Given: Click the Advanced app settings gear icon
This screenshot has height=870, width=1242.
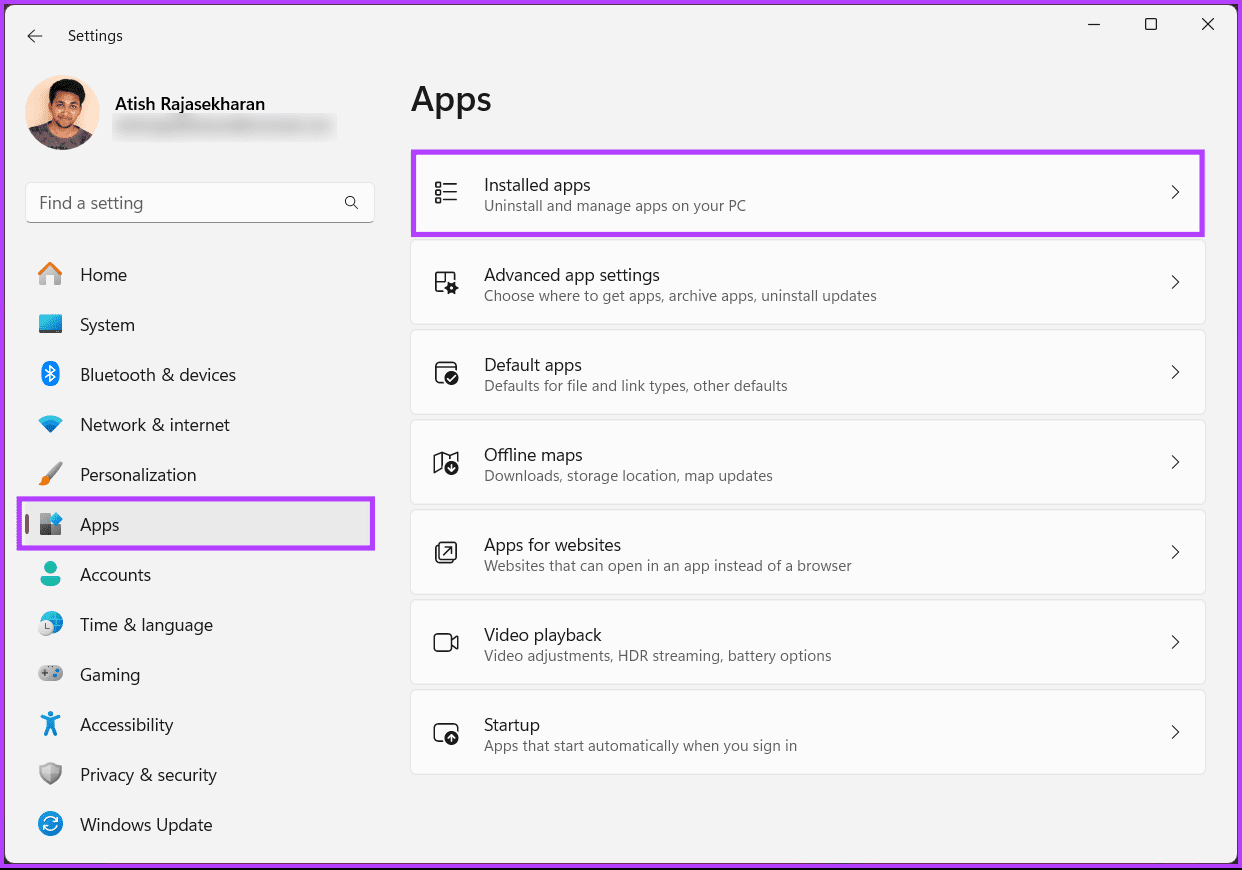Looking at the screenshot, I should pos(446,283).
